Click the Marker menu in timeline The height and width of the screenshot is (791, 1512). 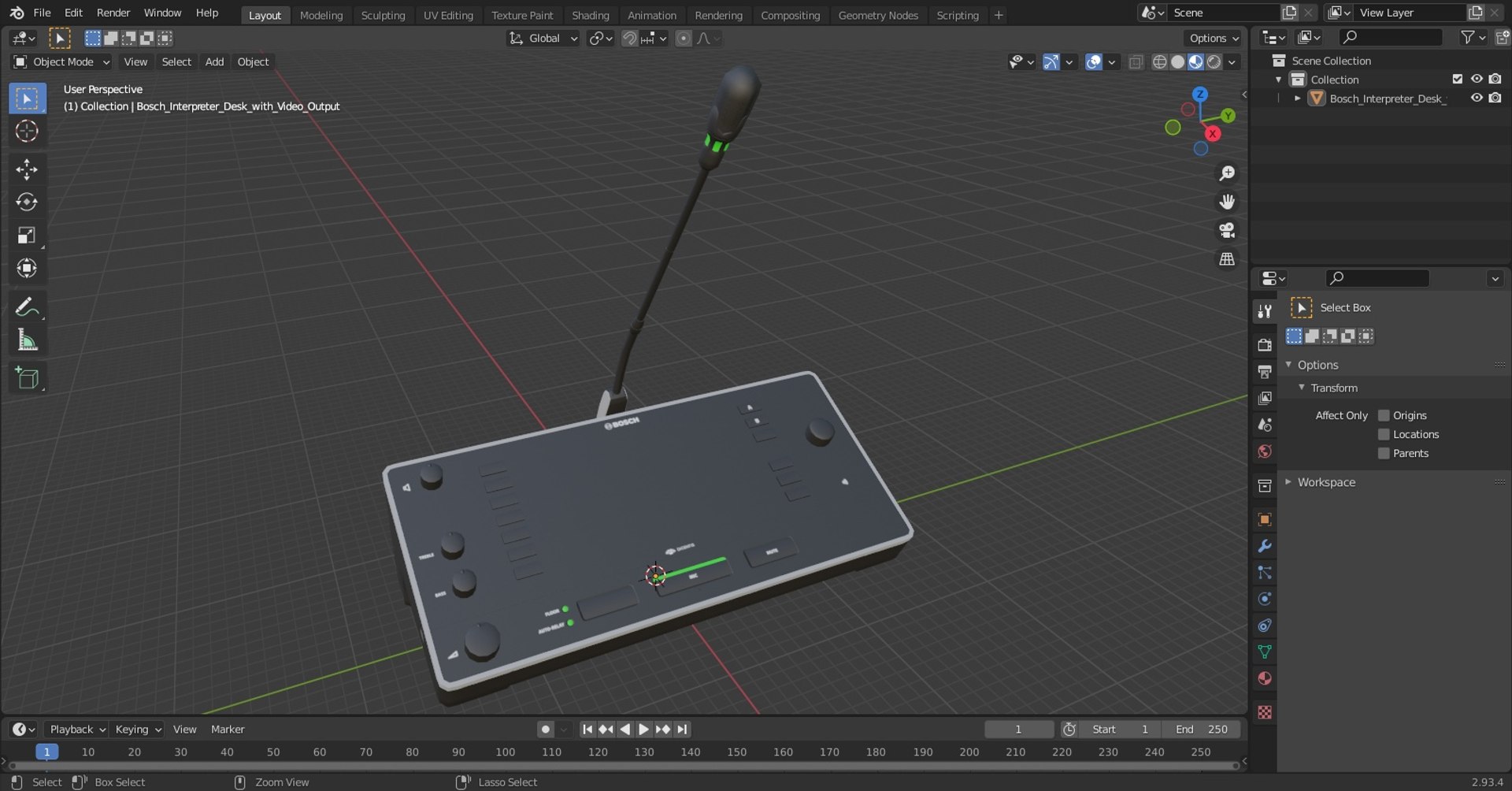pos(228,730)
